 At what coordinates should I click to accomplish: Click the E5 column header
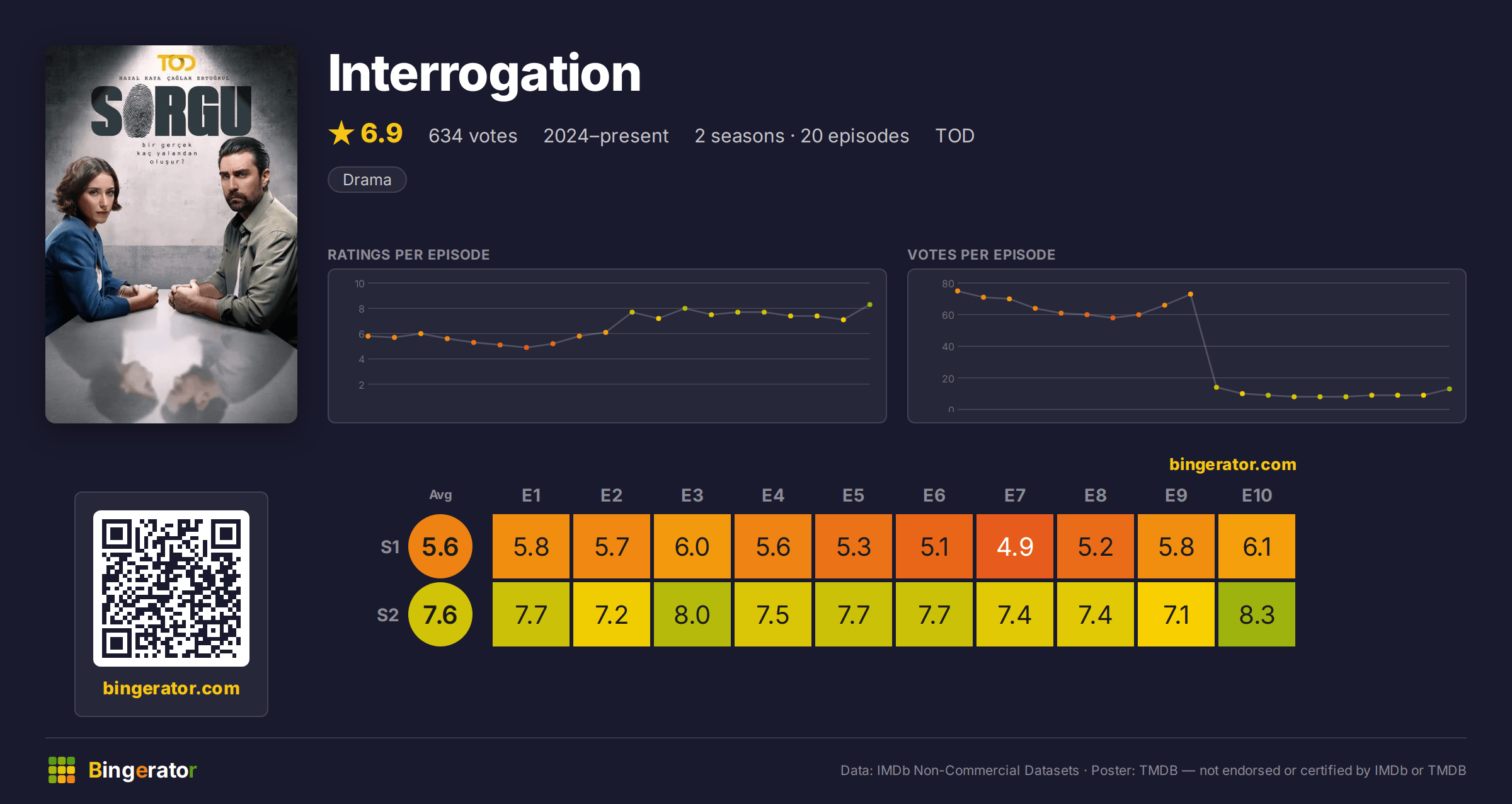coord(854,495)
